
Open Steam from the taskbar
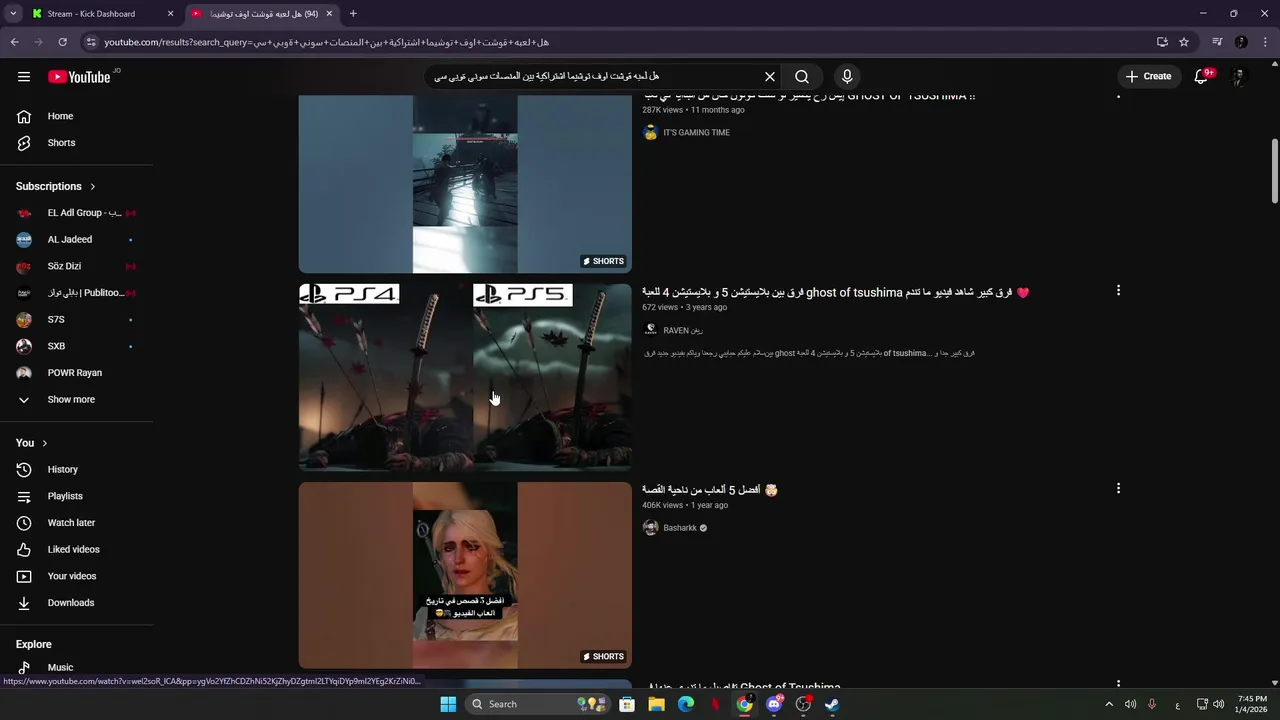pyautogui.click(x=832, y=704)
